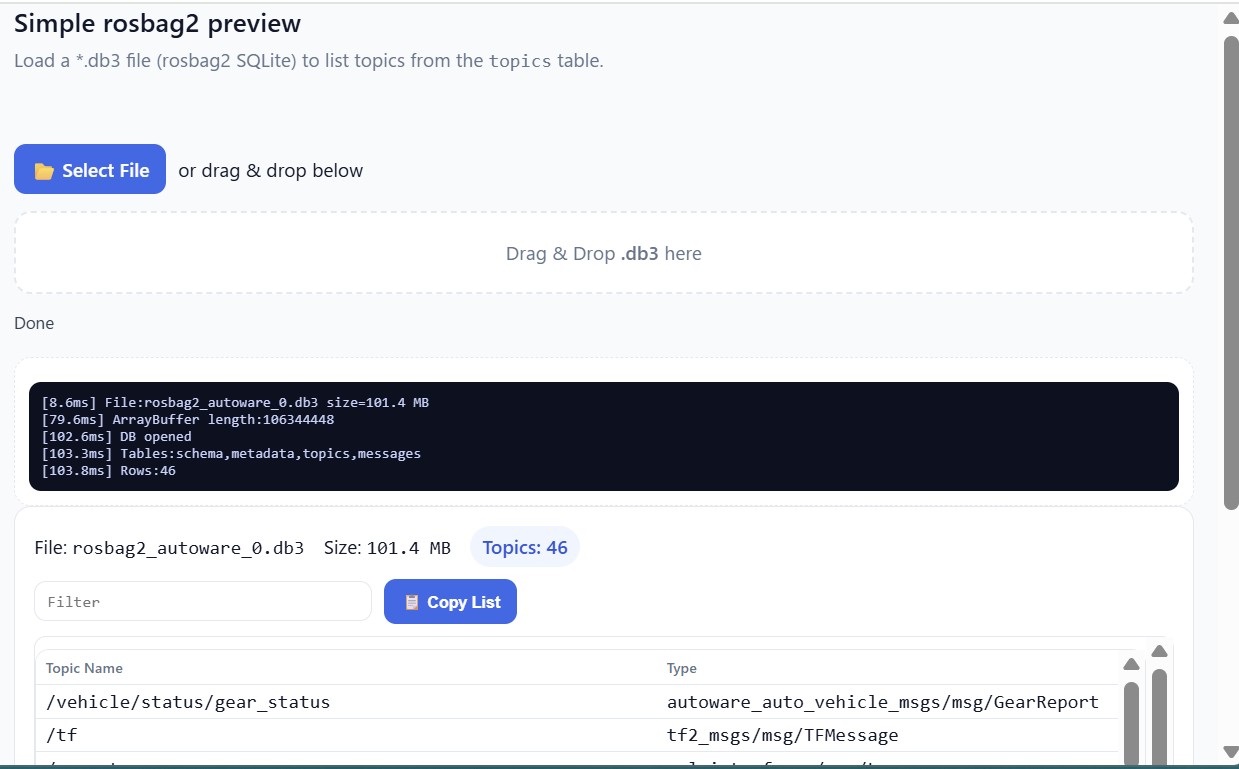Click the clipboard icon on Copy List
1239x769 pixels.
411,602
